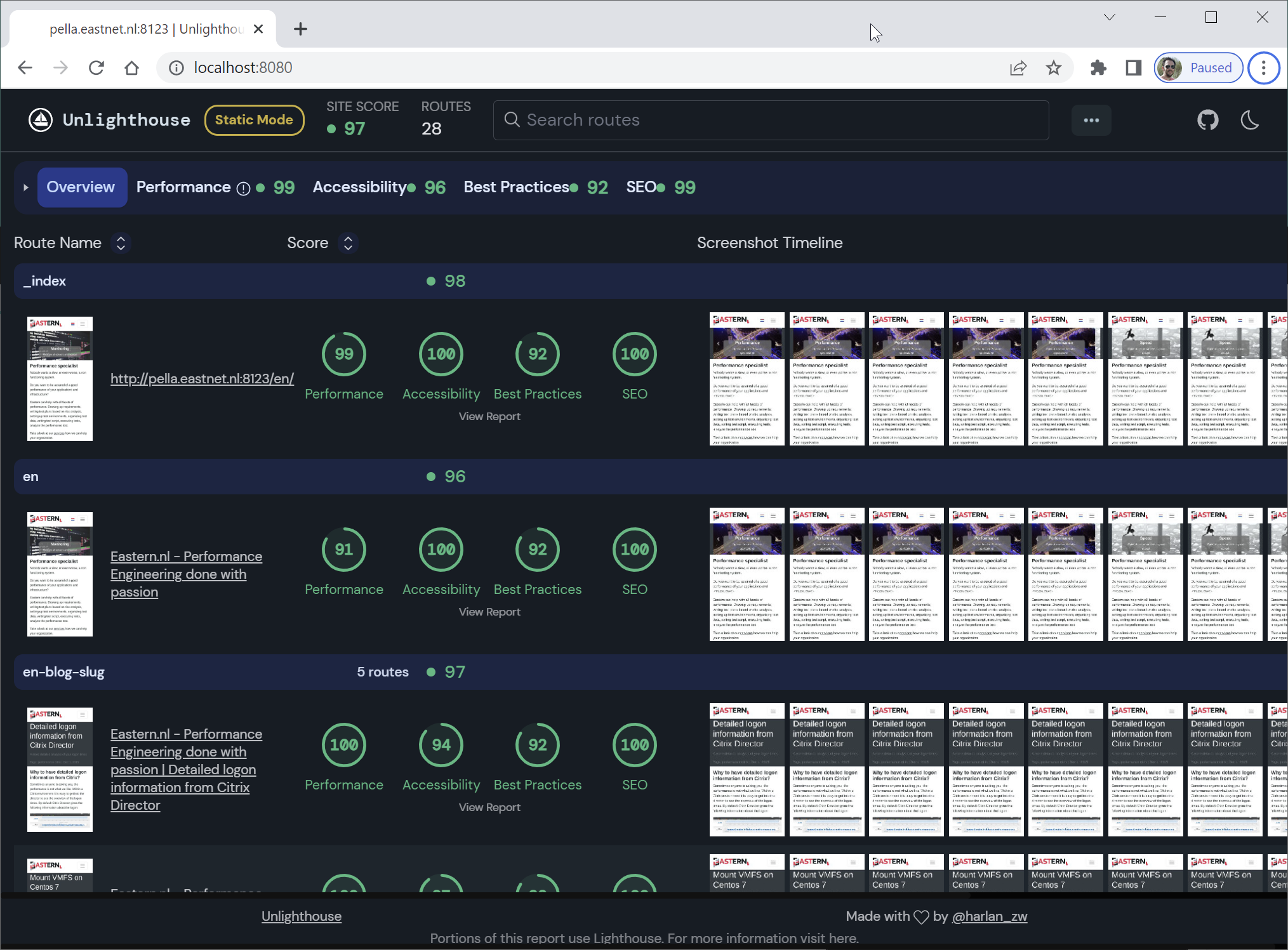Focus the Search routes field
The height and width of the screenshot is (950, 1288).
pos(771,120)
